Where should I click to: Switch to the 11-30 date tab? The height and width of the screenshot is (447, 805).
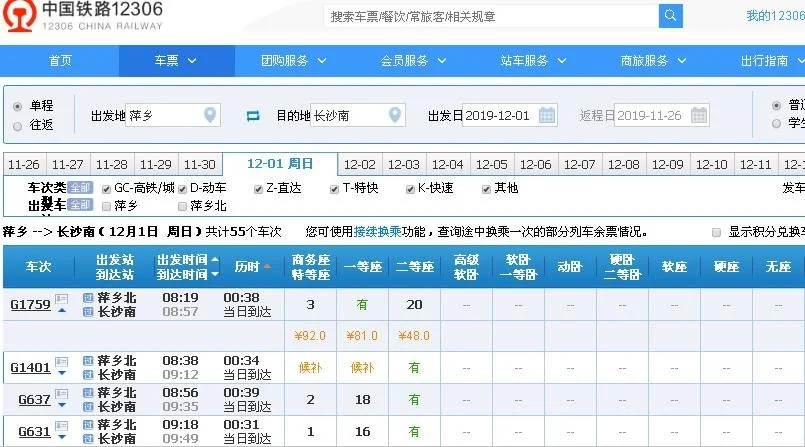pyautogui.click(x=200, y=165)
